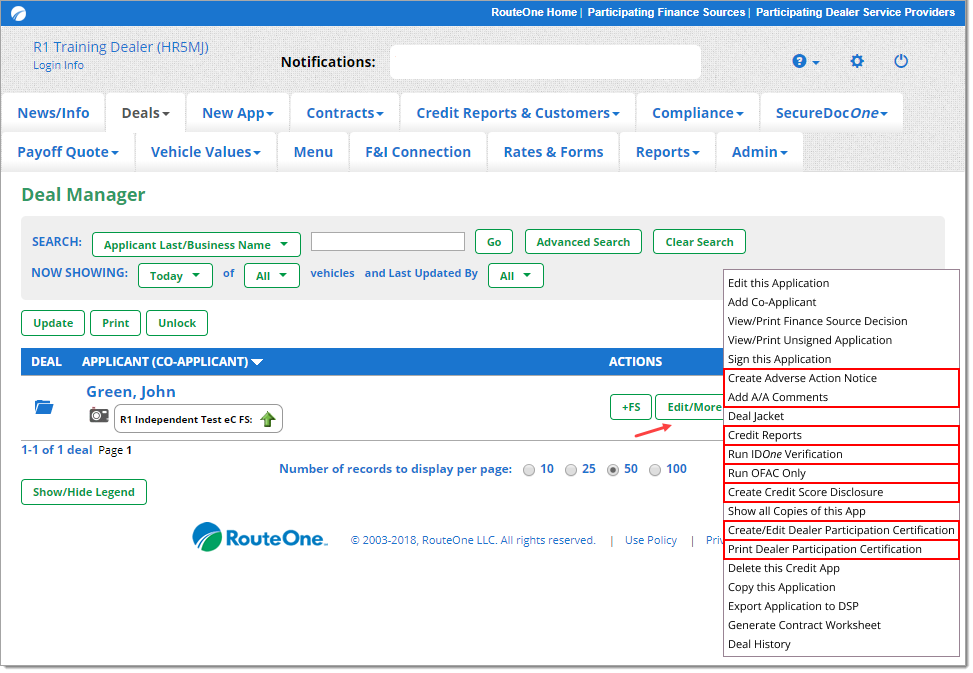Click the green up-arrow status icon
This screenshot has width=973, height=673.
click(267, 419)
